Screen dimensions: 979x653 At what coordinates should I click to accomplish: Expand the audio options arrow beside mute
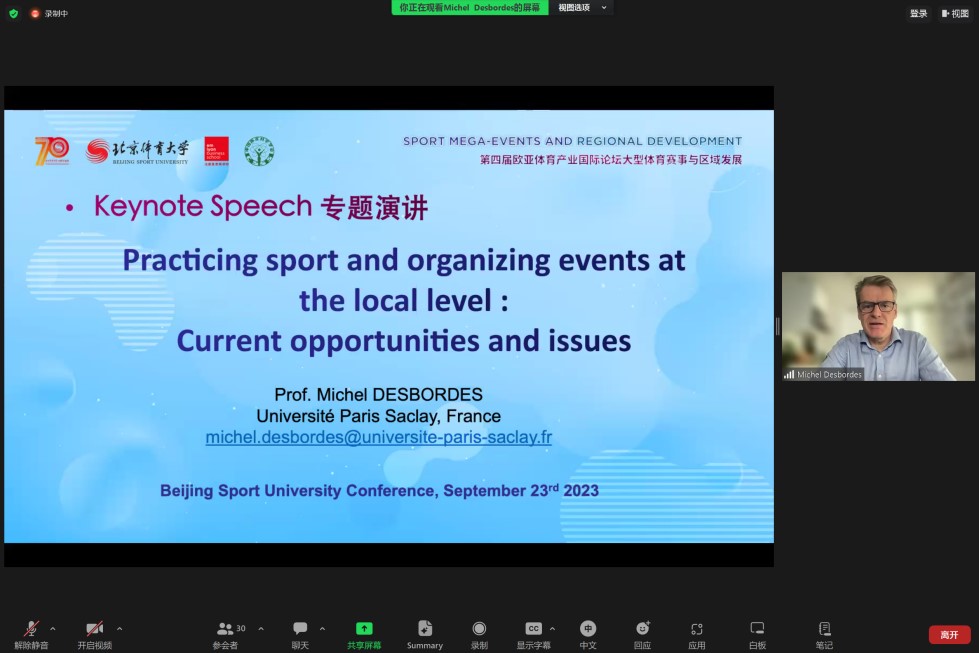(x=53, y=629)
